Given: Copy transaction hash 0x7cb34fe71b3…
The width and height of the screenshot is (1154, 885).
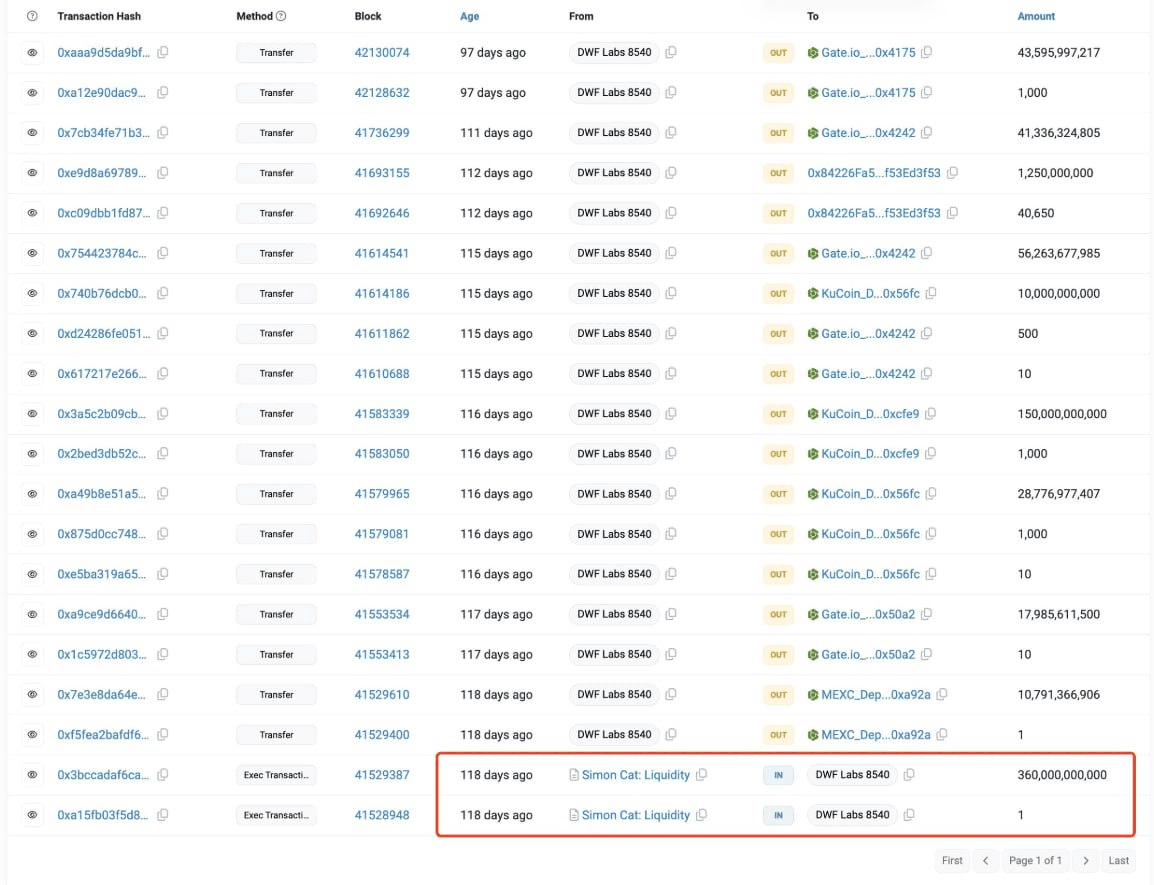Looking at the screenshot, I should point(163,133).
